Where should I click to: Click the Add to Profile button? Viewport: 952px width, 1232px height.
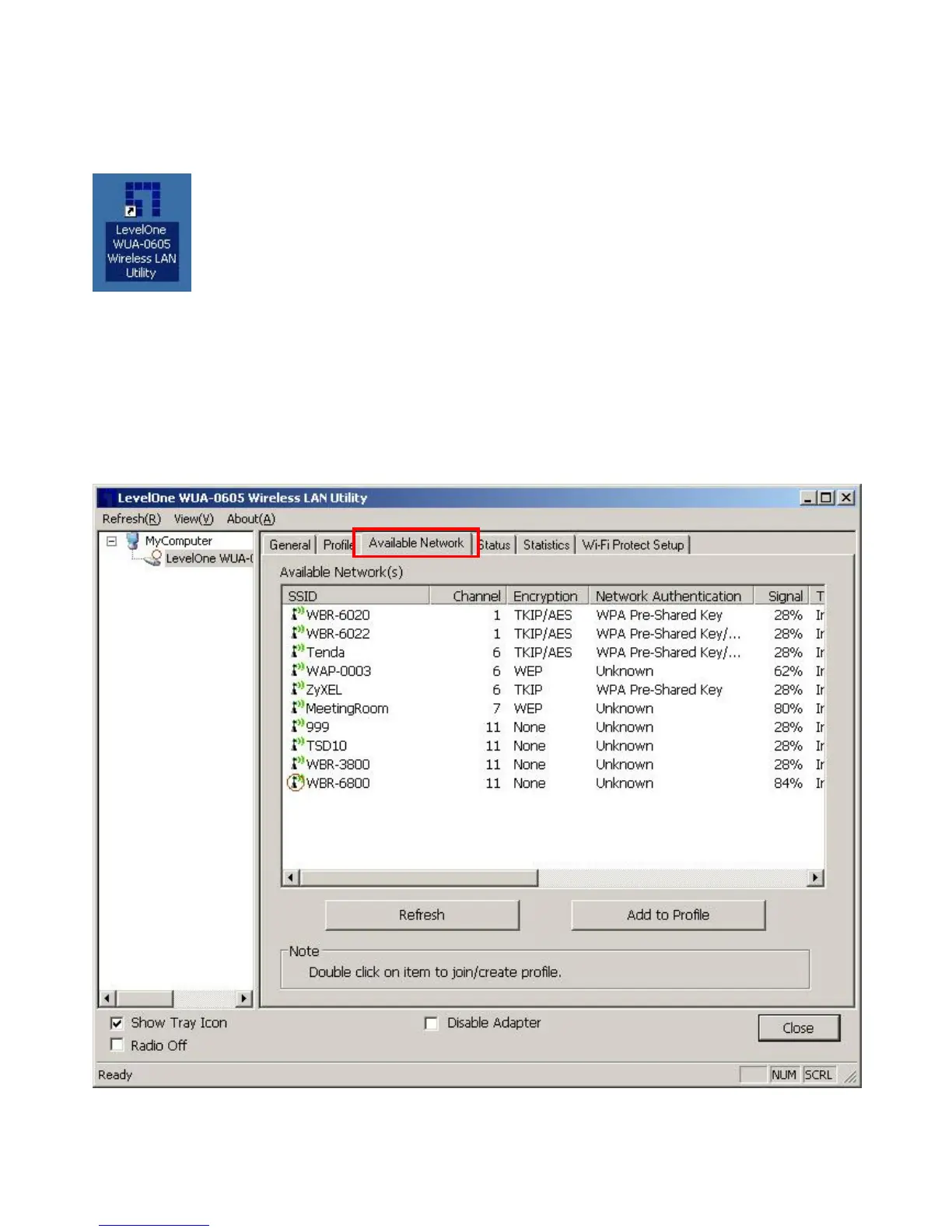coord(668,915)
